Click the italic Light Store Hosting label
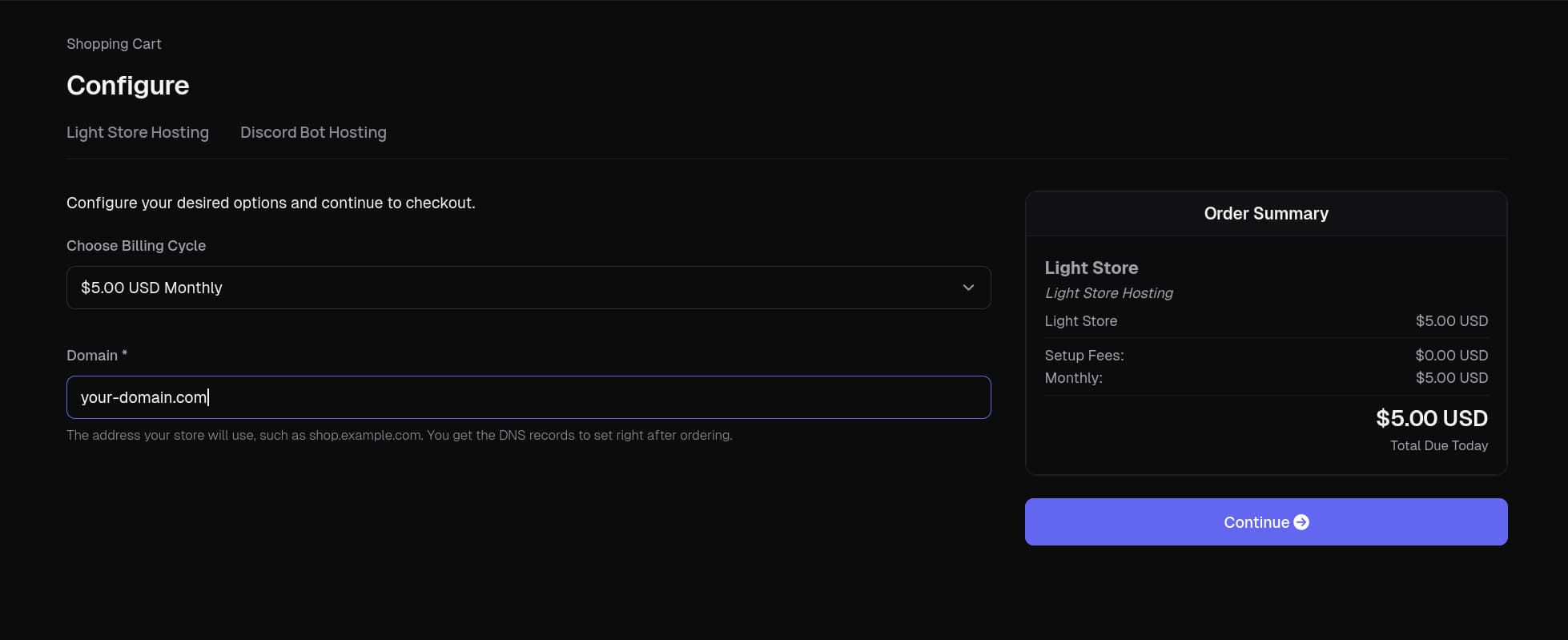The width and height of the screenshot is (1568, 640). tap(1108, 293)
